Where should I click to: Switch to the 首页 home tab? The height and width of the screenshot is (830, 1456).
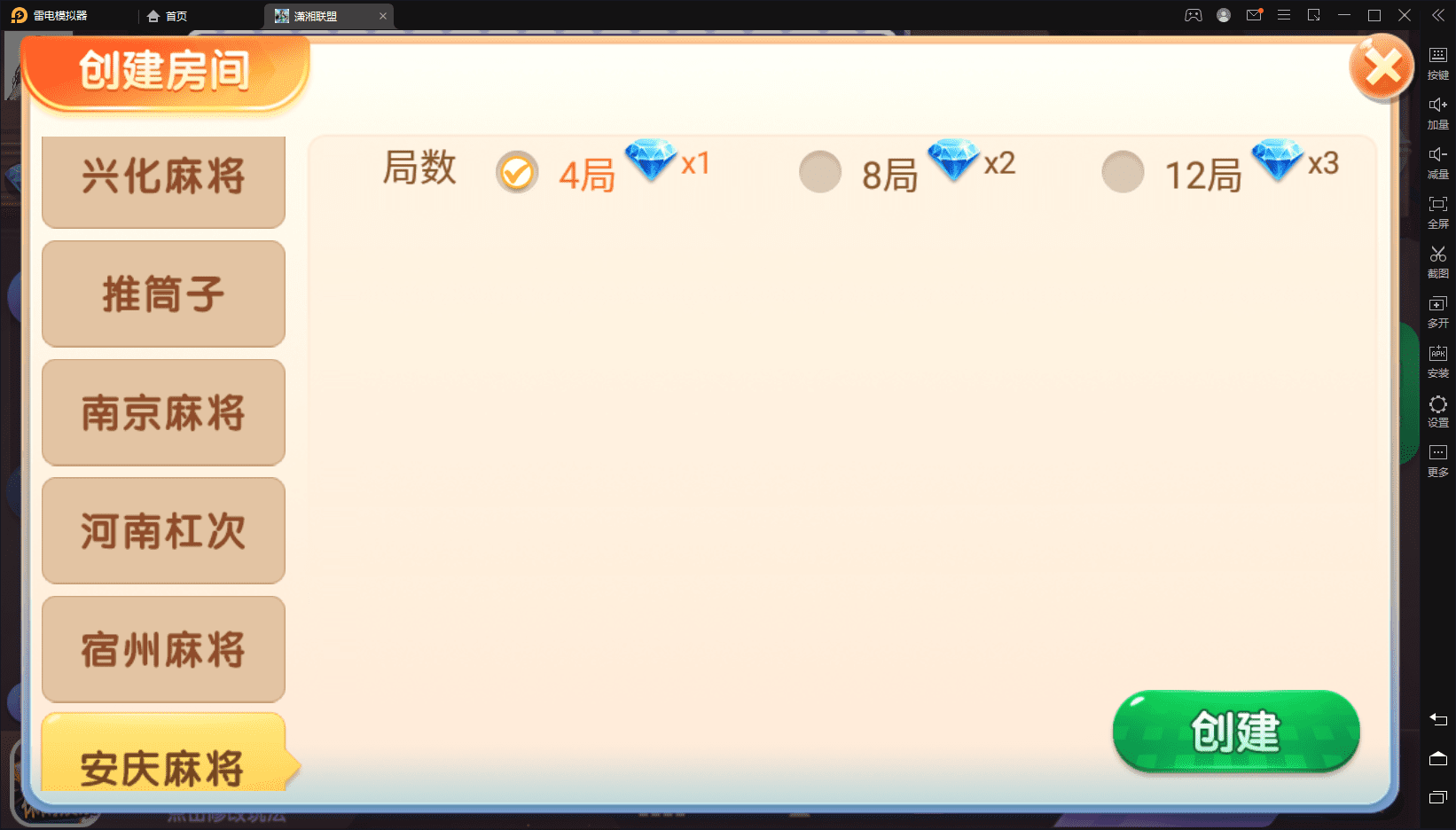[x=167, y=16]
